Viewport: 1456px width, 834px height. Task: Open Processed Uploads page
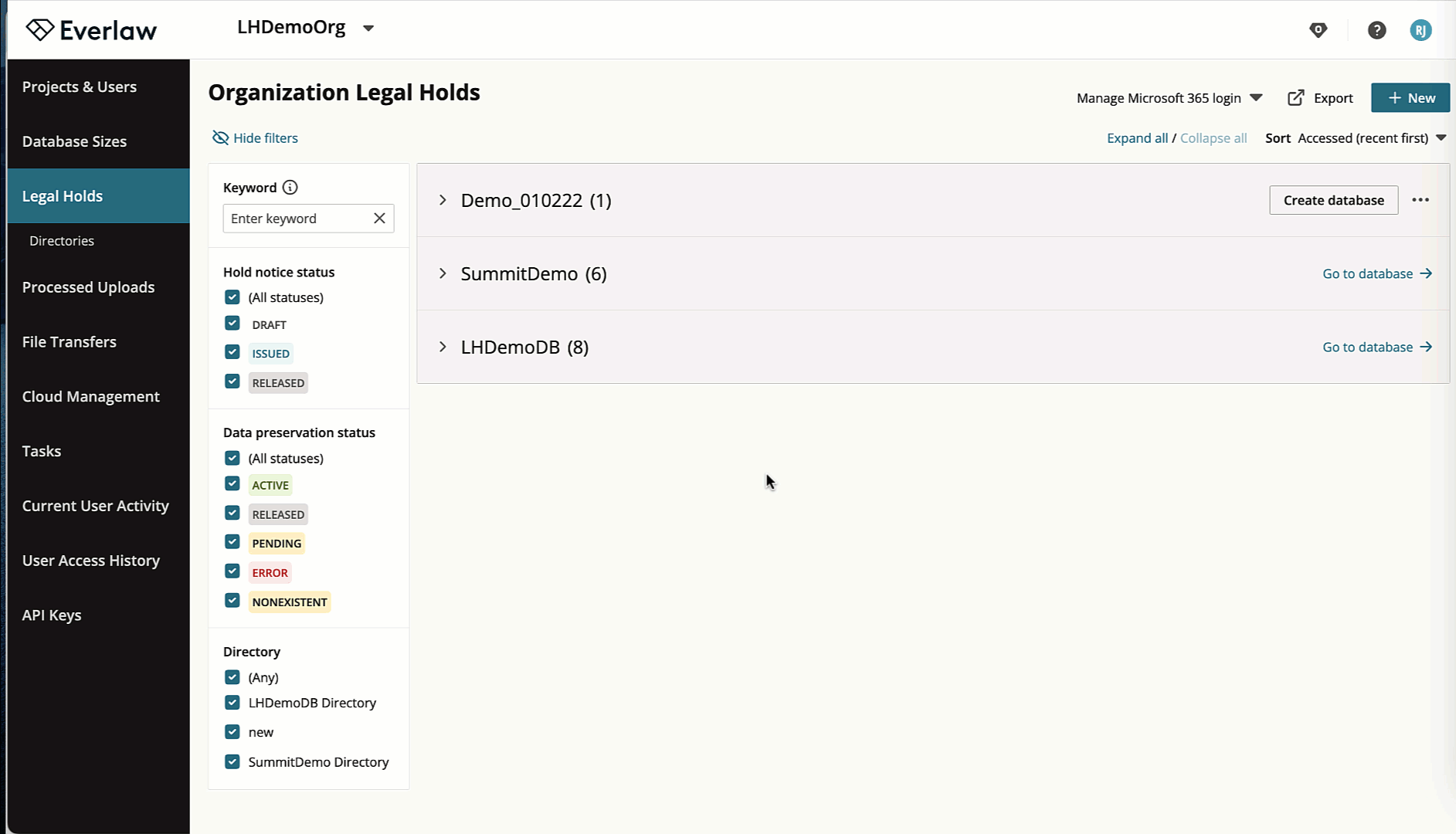(x=98, y=287)
